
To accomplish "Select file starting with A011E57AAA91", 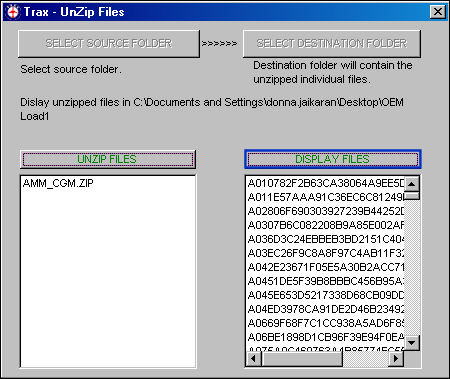I will [326, 197].
